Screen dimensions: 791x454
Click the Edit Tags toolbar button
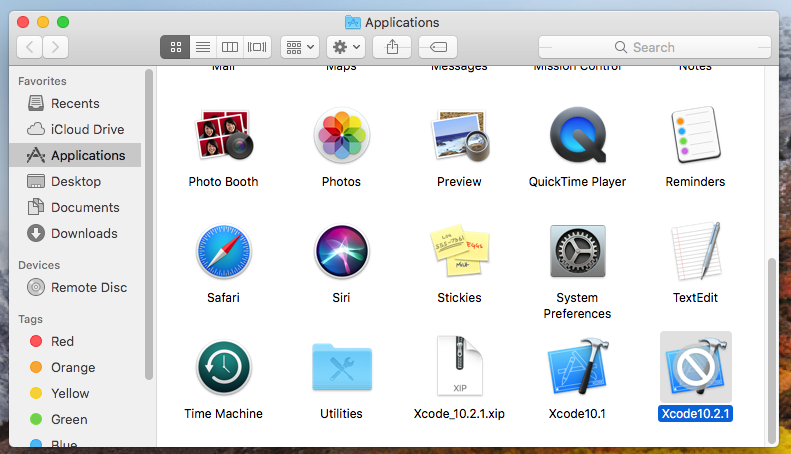click(438, 47)
